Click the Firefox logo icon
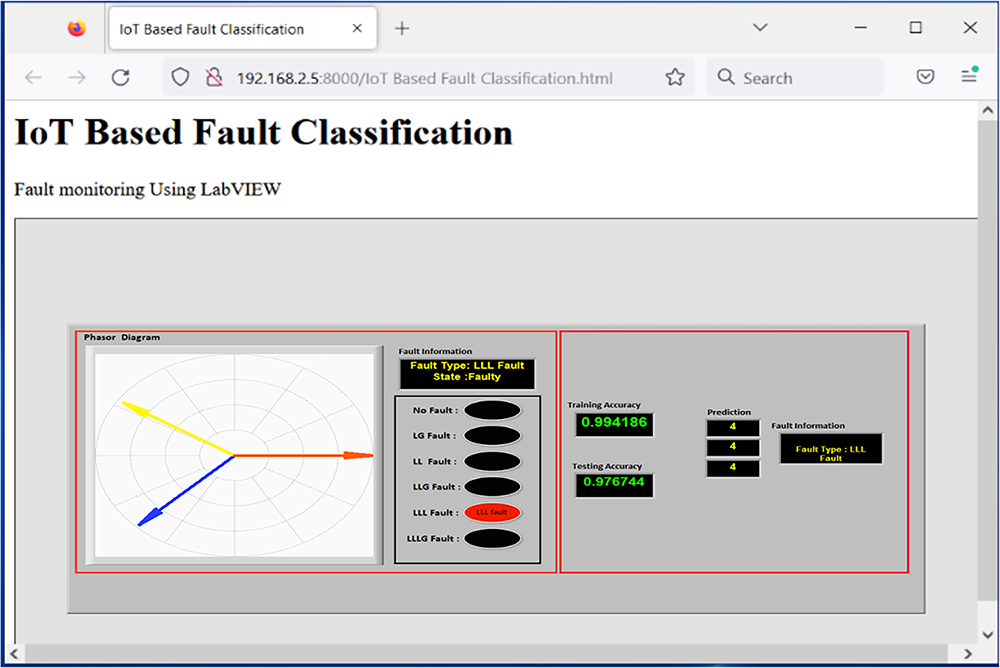The image size is (1000, 668). coord(77,28)
